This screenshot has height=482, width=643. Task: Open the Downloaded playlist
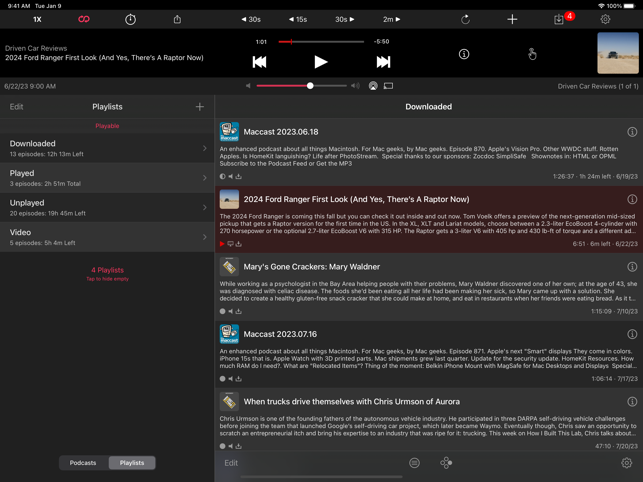pos(107,148)
